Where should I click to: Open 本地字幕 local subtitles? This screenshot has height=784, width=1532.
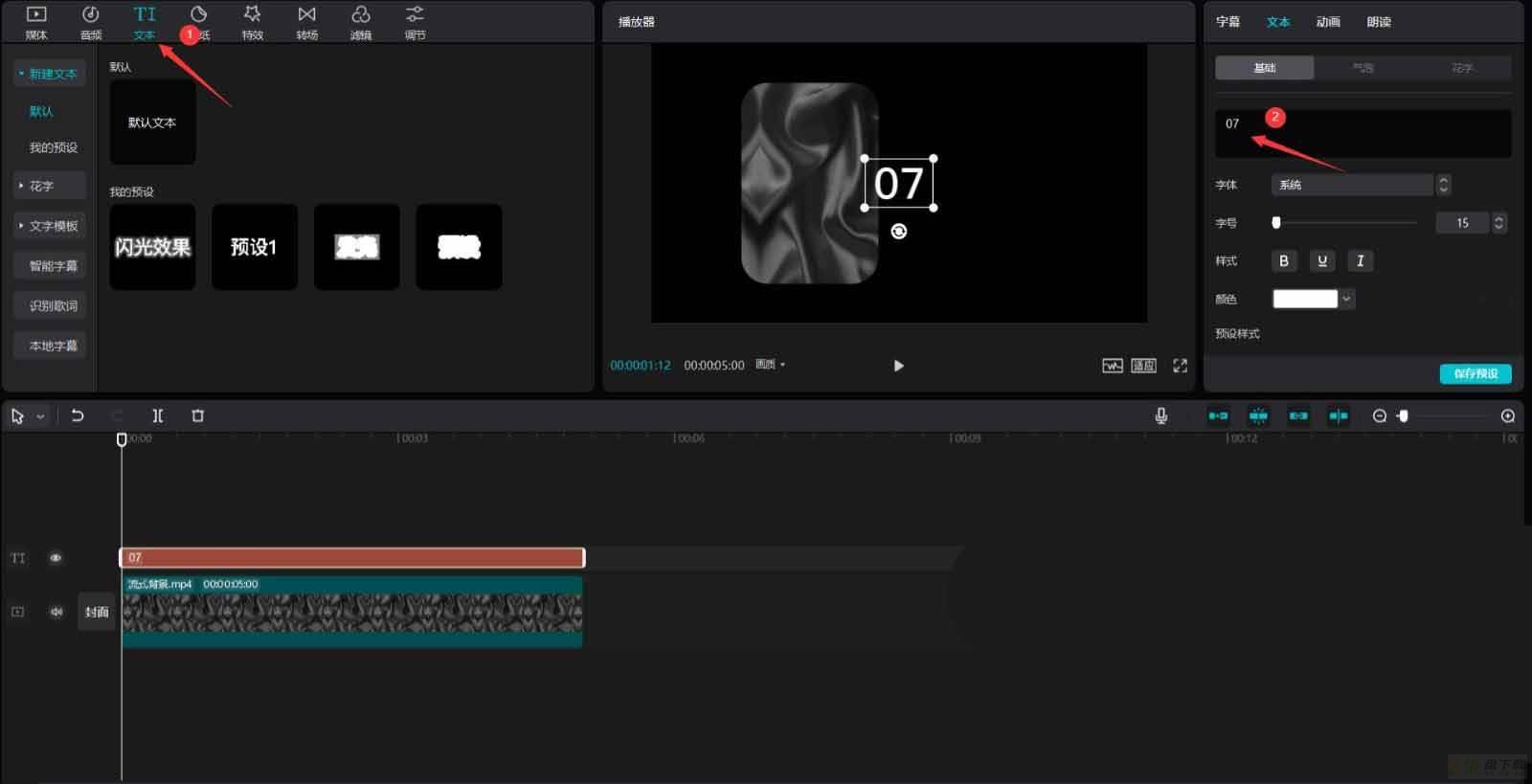pos(49,346)
